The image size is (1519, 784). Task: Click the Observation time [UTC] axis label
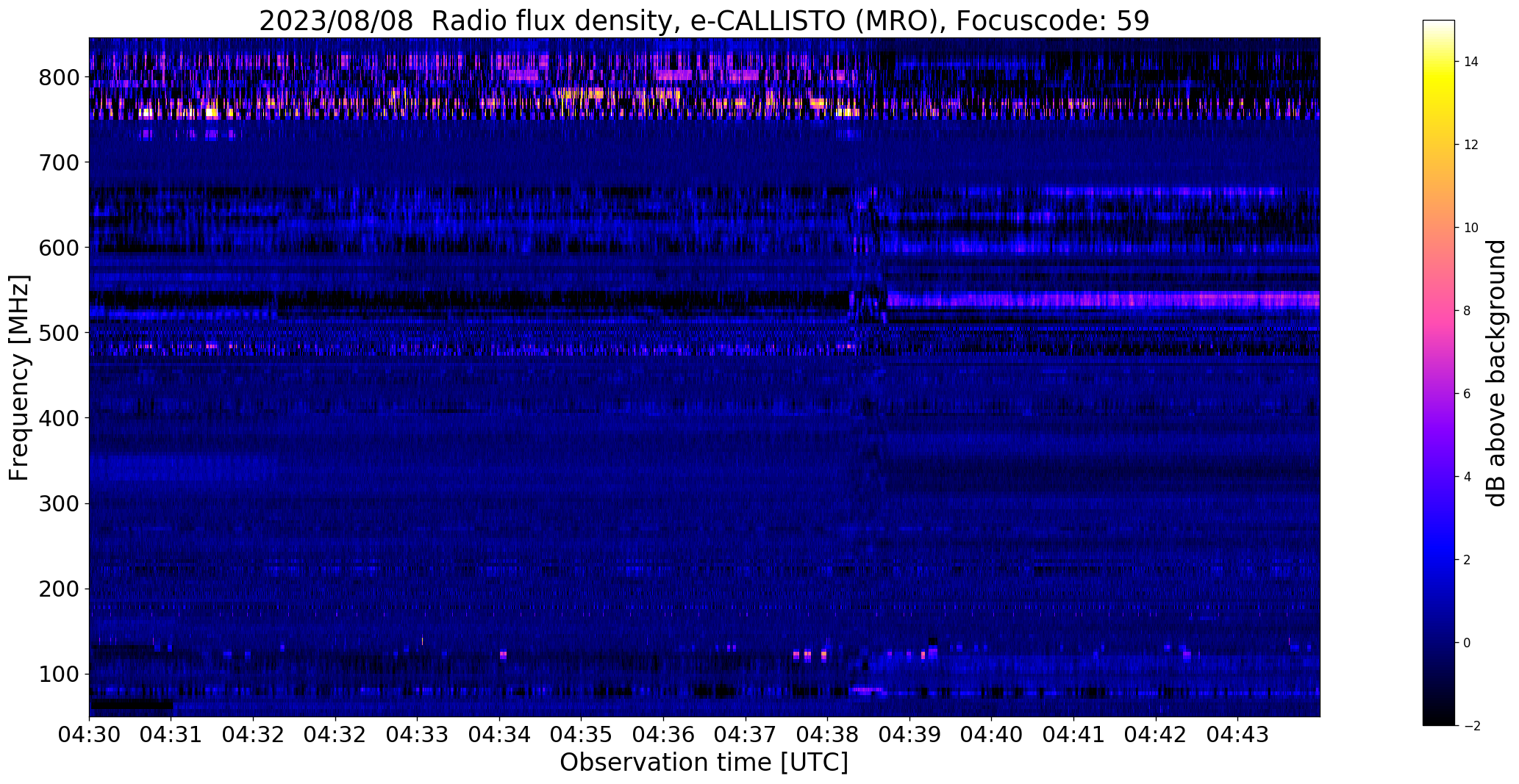coord(704,763)
